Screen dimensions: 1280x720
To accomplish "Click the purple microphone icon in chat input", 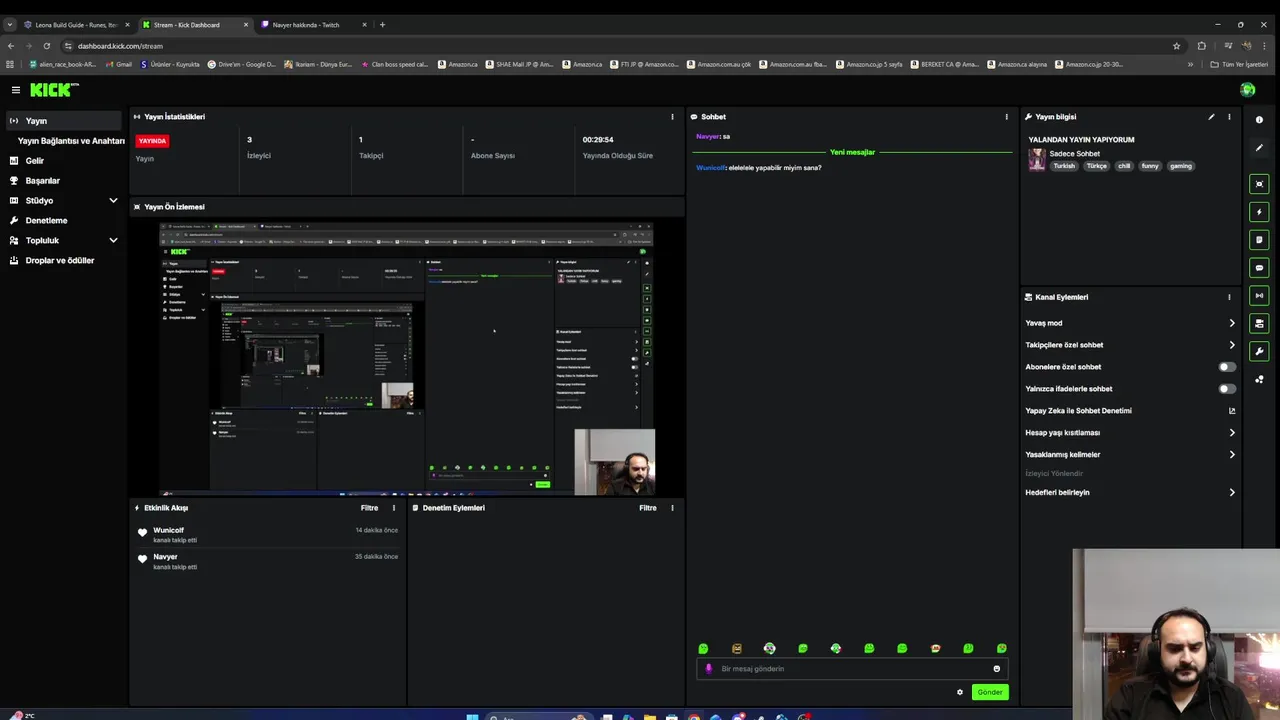I will pos(709,669).
